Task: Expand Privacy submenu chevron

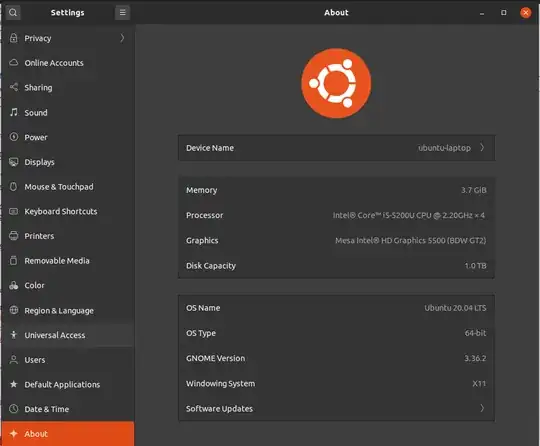Action: coord(122,38)
